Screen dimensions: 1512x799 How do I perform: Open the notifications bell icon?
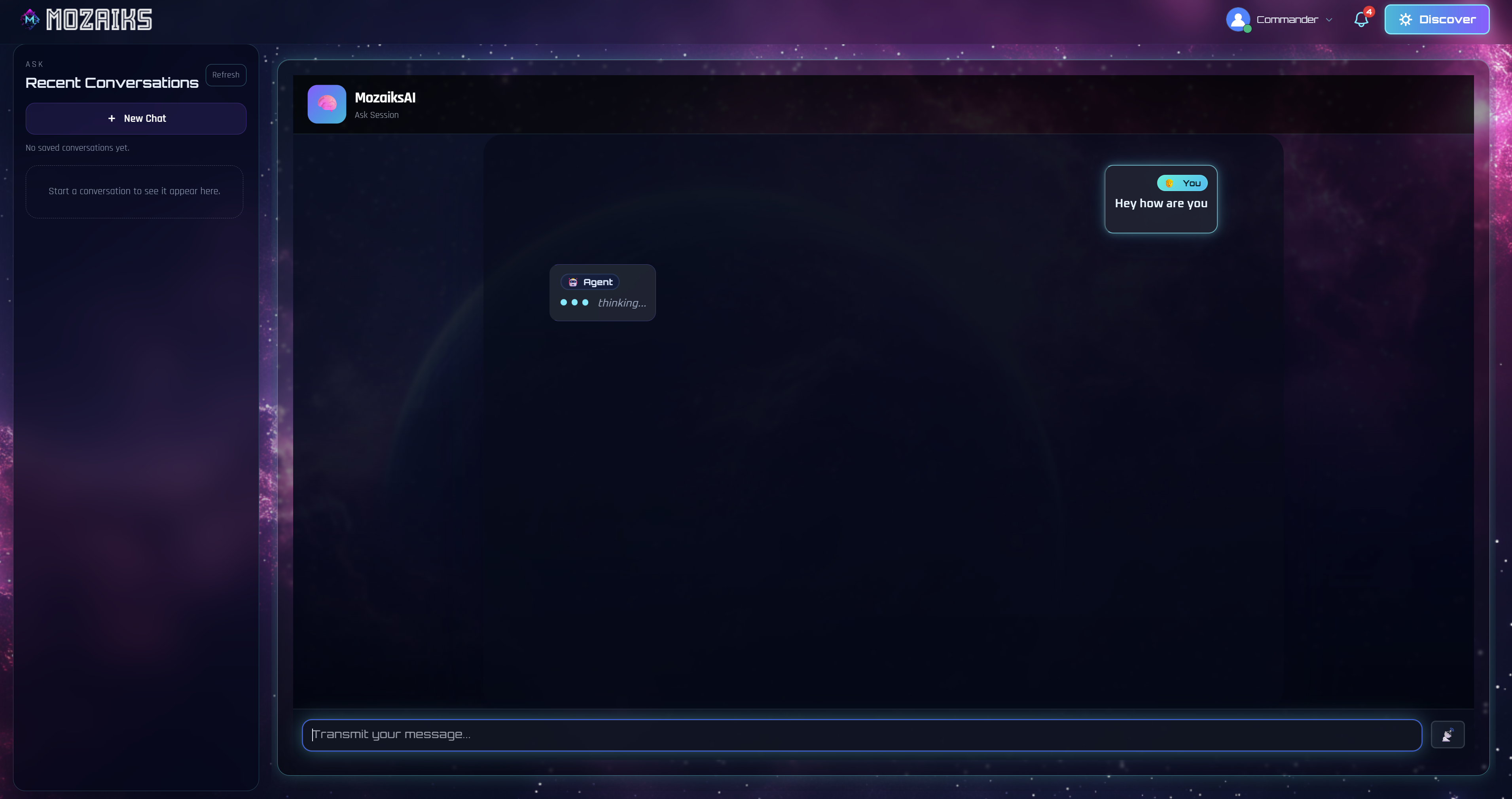tap(1361, 20)
